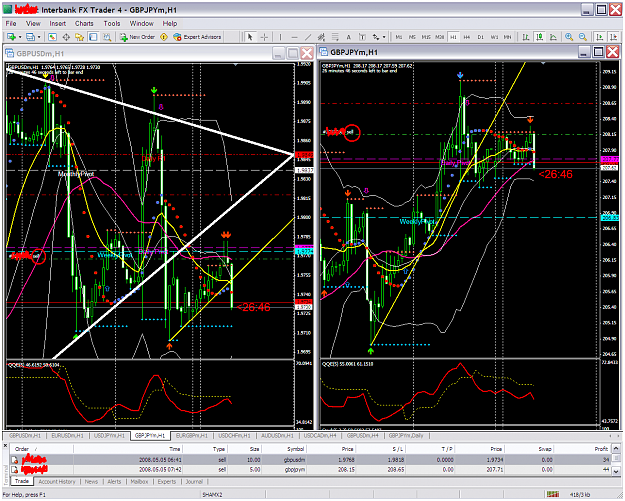Toggle the Terminal window icon
The height and width of the screenshot is (501, 625).
[x=93, y=37]
